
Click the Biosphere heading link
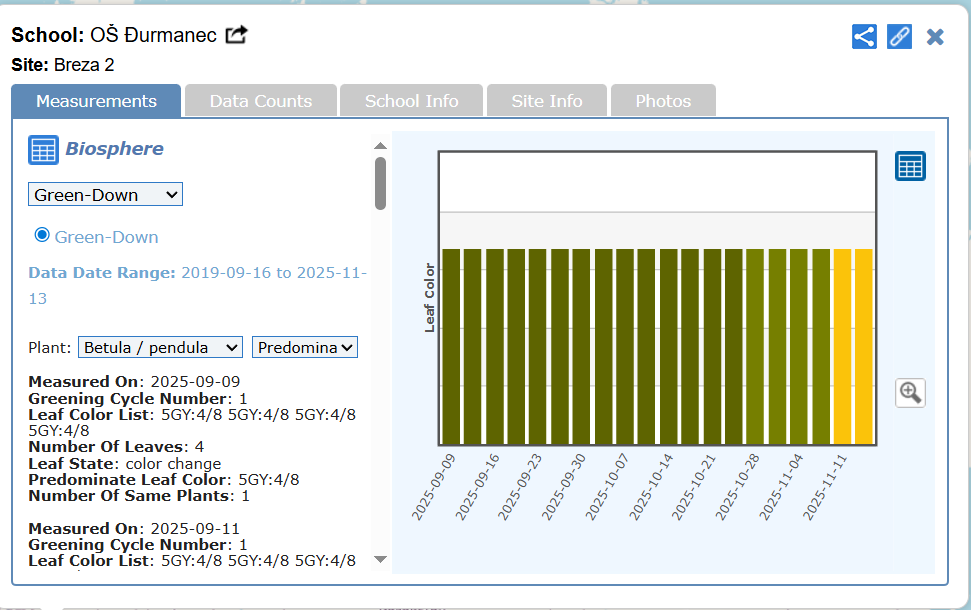tap(114, 149)
